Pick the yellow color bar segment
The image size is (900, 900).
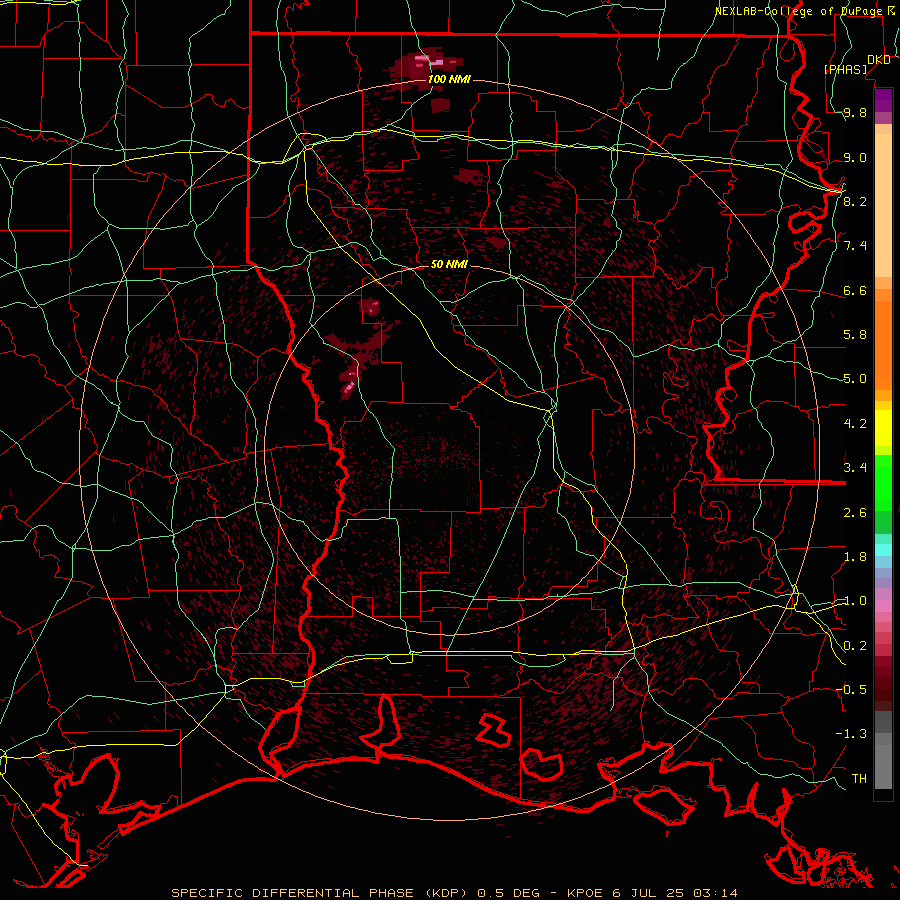pyautogui.click(x=883, y=428)
